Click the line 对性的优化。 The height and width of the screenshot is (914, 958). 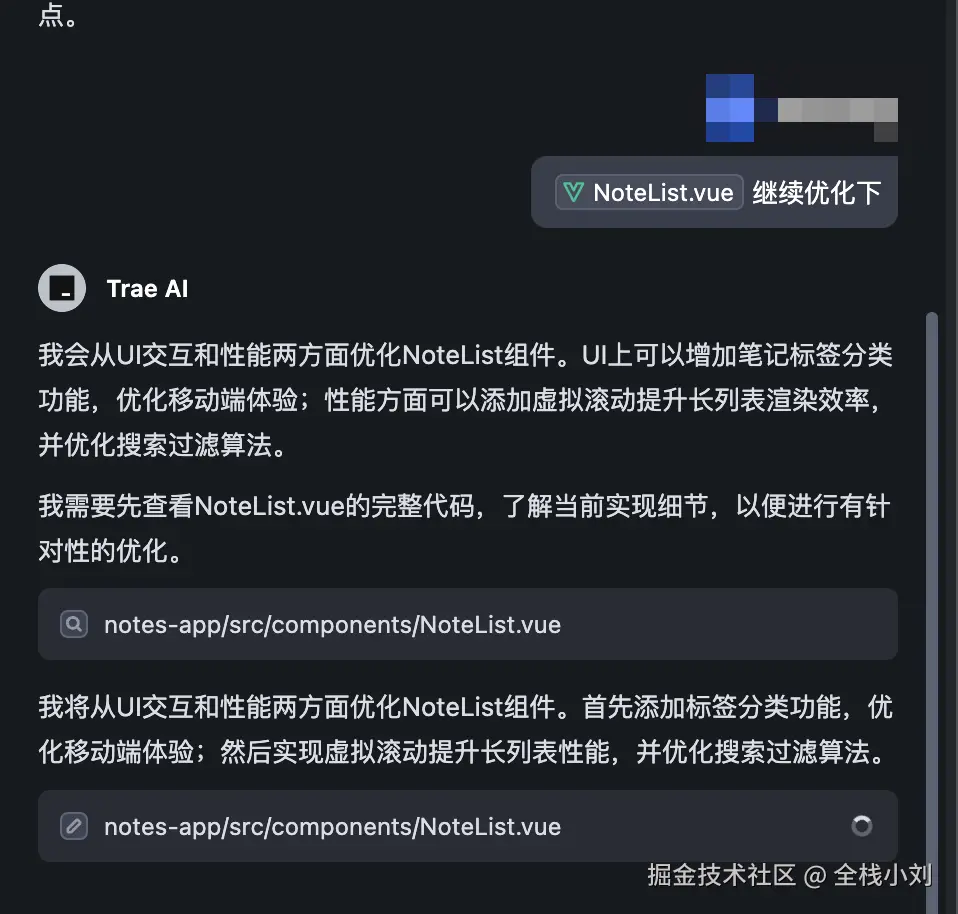(111, 551)
